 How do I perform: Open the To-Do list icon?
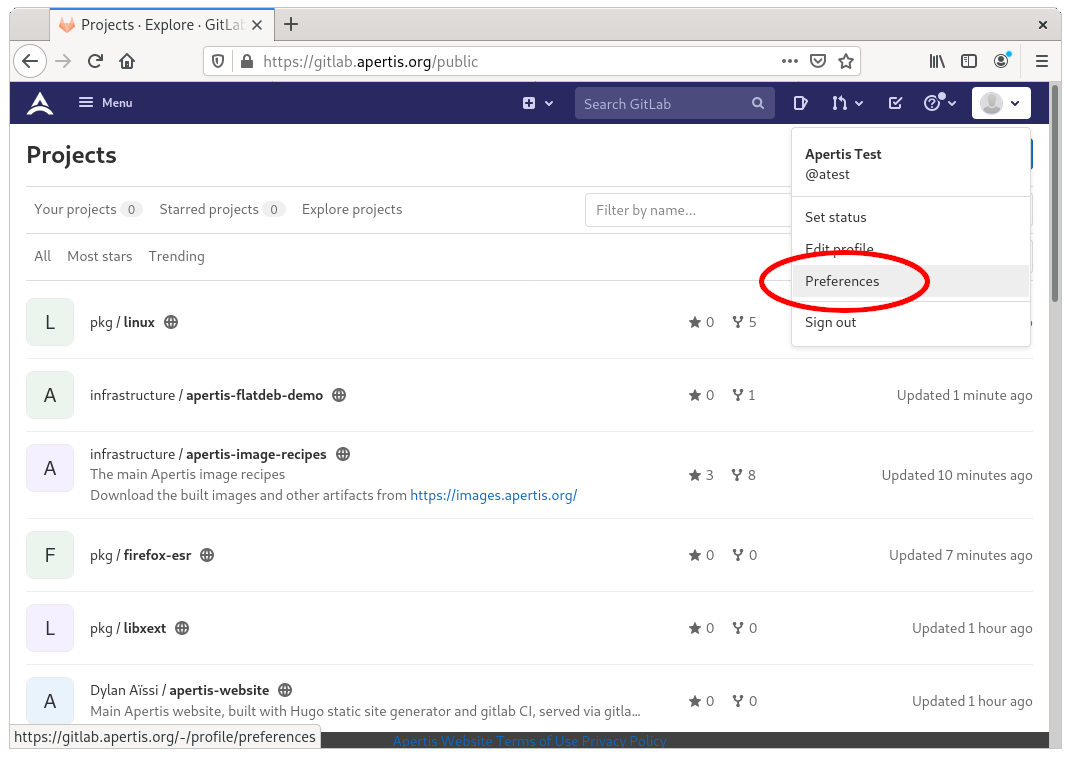click(x=895, y=103)
